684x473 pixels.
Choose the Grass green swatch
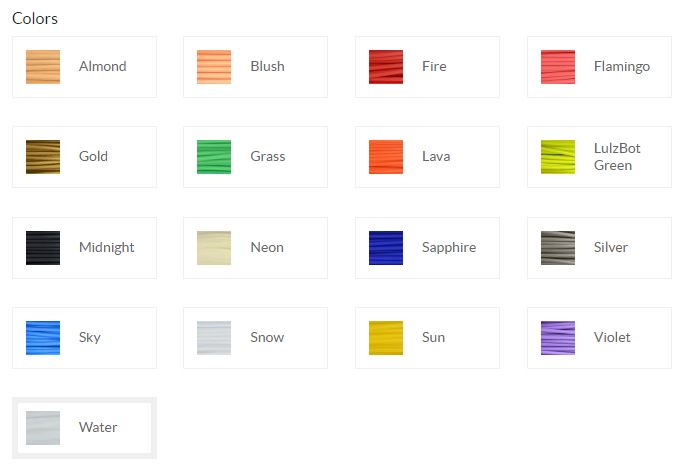click(x=214, y=157)
